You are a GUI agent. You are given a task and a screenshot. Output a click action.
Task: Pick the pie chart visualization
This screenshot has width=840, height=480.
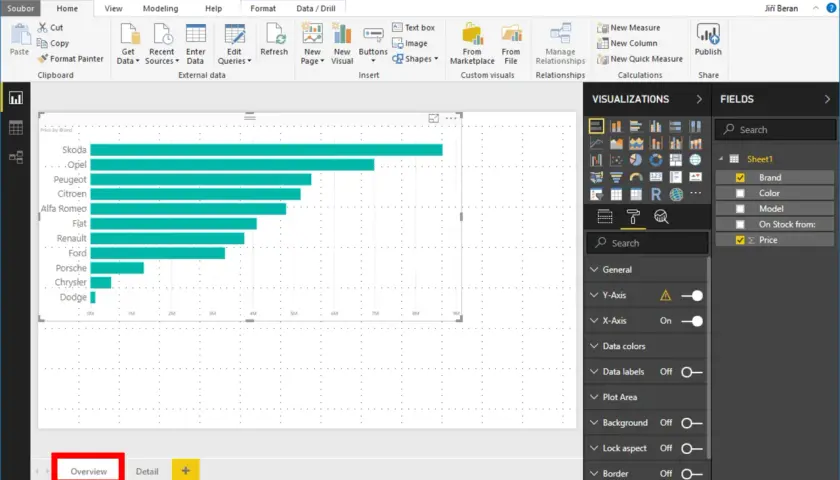point(636,160)
